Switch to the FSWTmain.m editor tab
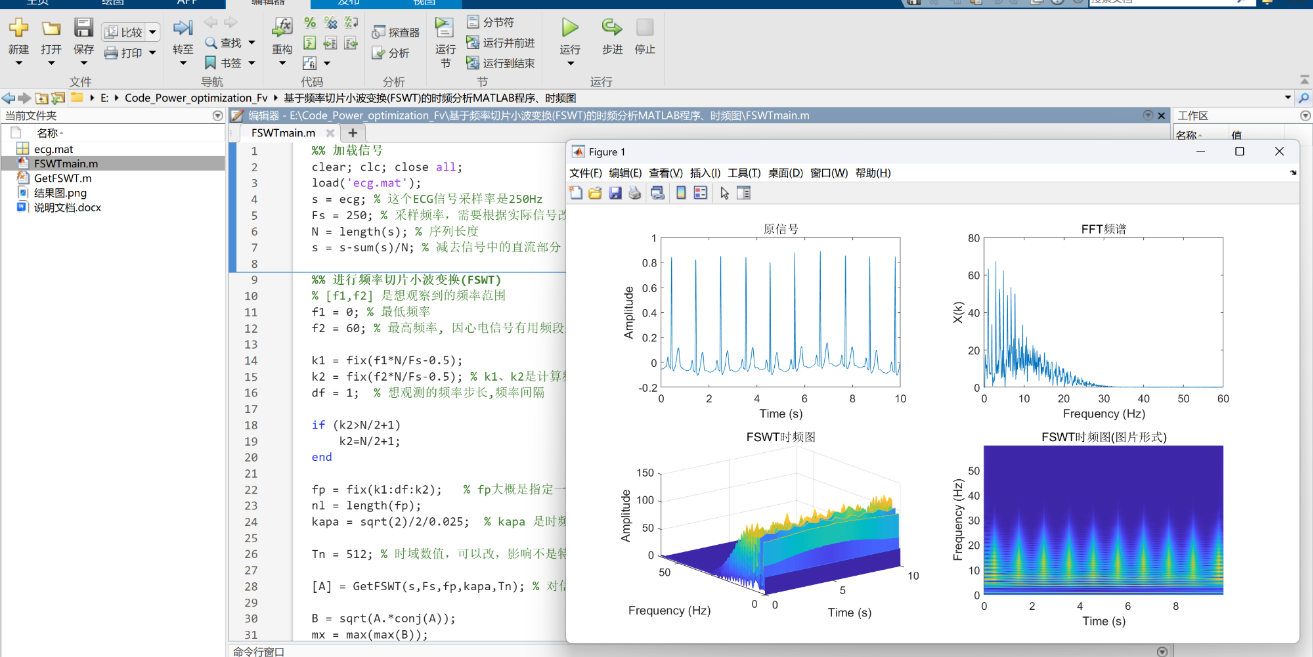 tap(283, 132)
